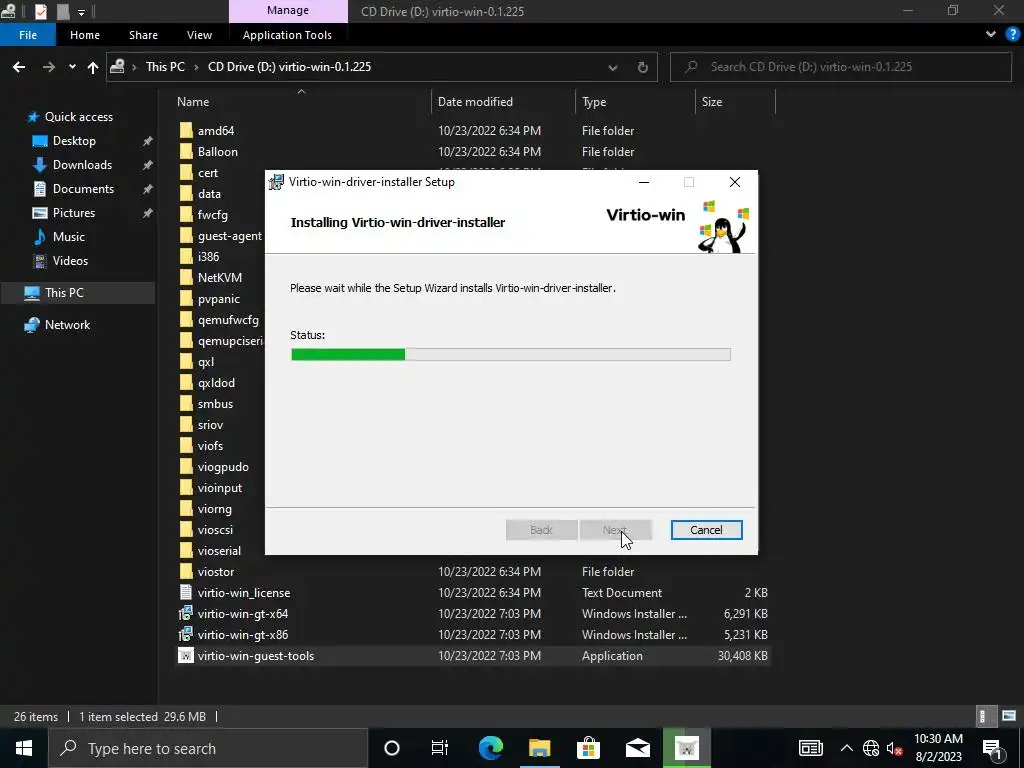Open Desktop in navigation pane
1024x768 pixels.
[74, 141]
